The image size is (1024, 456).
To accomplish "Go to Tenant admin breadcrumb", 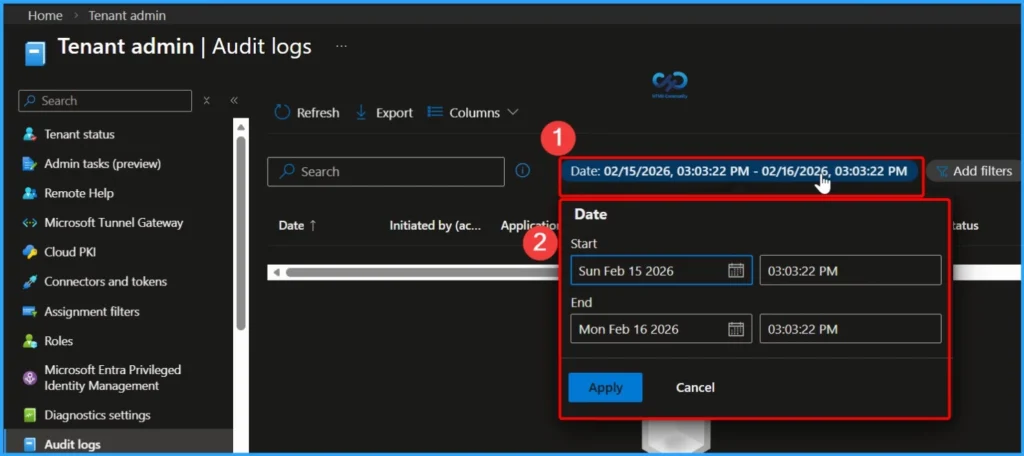I will pos(127,15).
